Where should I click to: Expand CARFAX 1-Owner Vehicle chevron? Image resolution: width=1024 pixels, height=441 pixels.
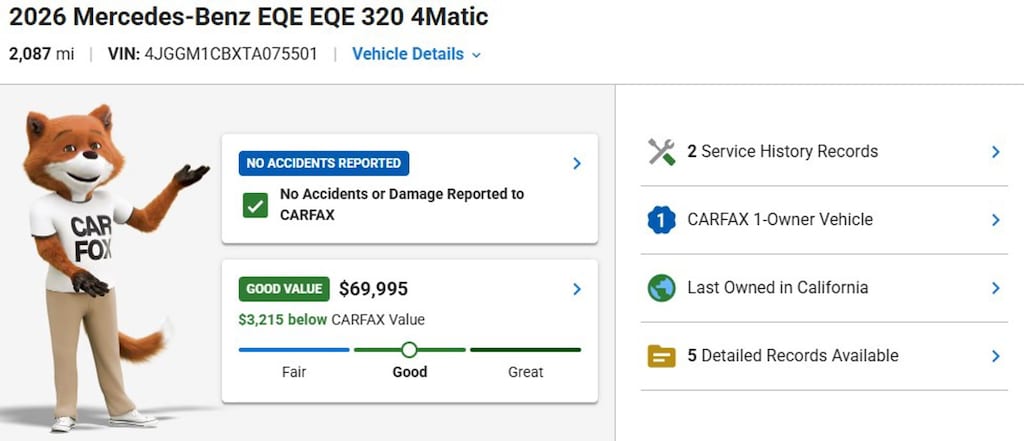click(995, 220)
